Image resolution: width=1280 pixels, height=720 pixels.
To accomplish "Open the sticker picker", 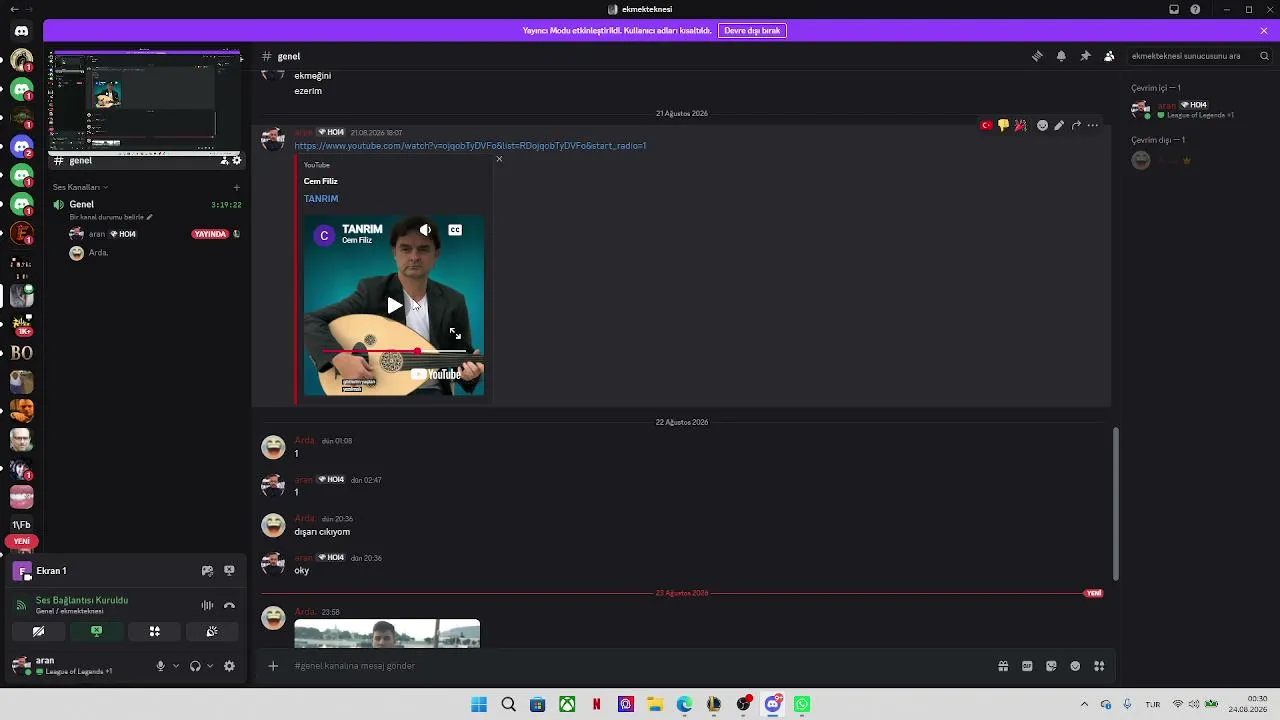I will point(1051,666).
